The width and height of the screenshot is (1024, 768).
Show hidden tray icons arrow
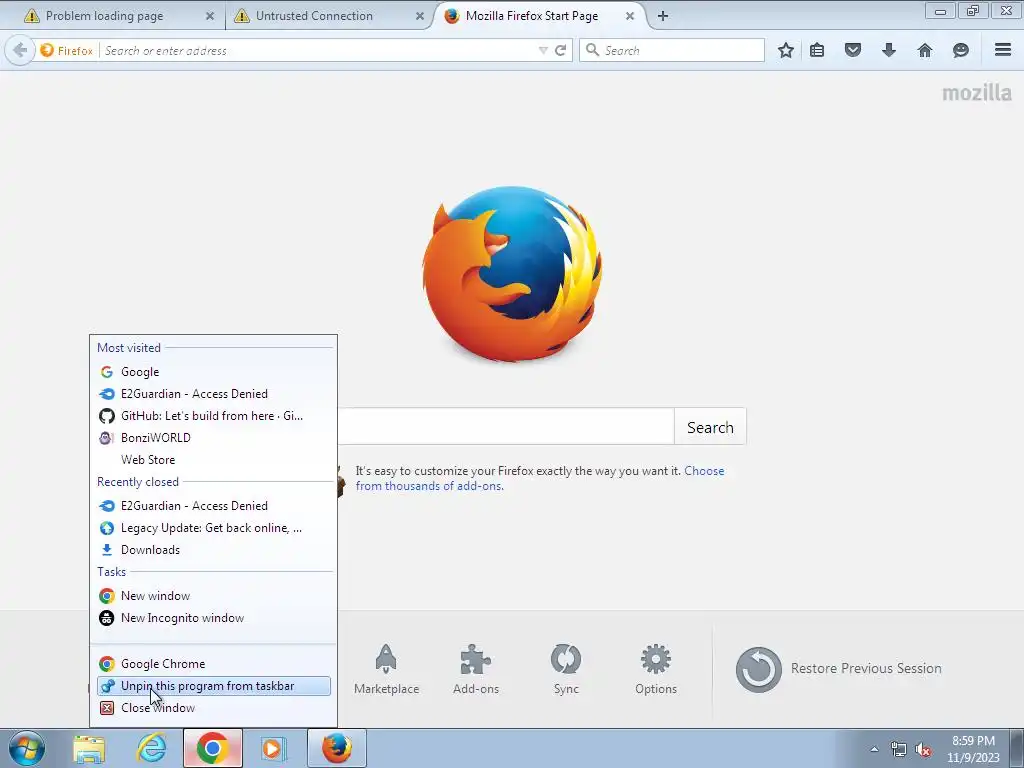(x=874, y=749)
